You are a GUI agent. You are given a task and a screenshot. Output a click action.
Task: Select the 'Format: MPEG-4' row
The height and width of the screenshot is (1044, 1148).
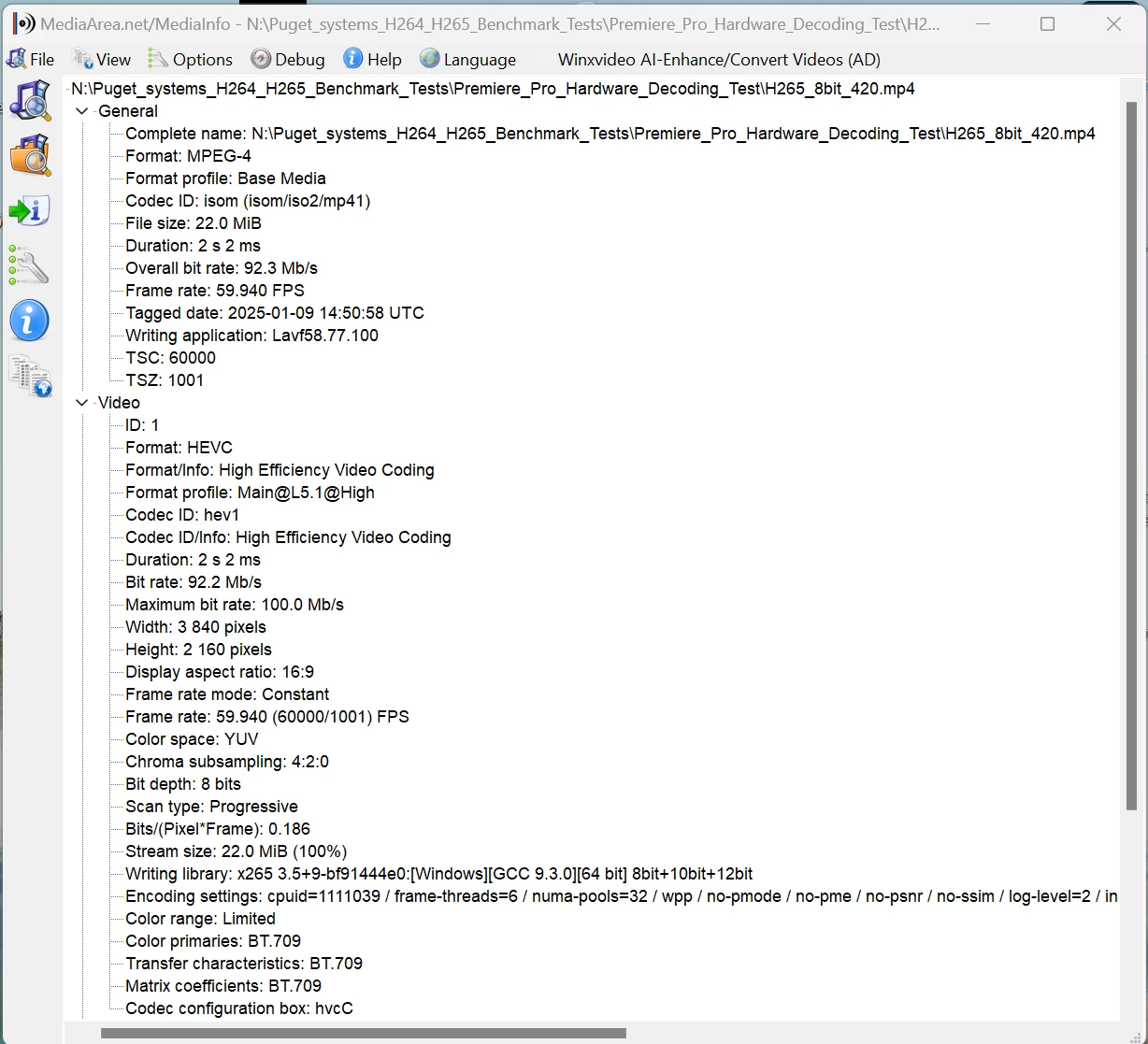(188, 156)
